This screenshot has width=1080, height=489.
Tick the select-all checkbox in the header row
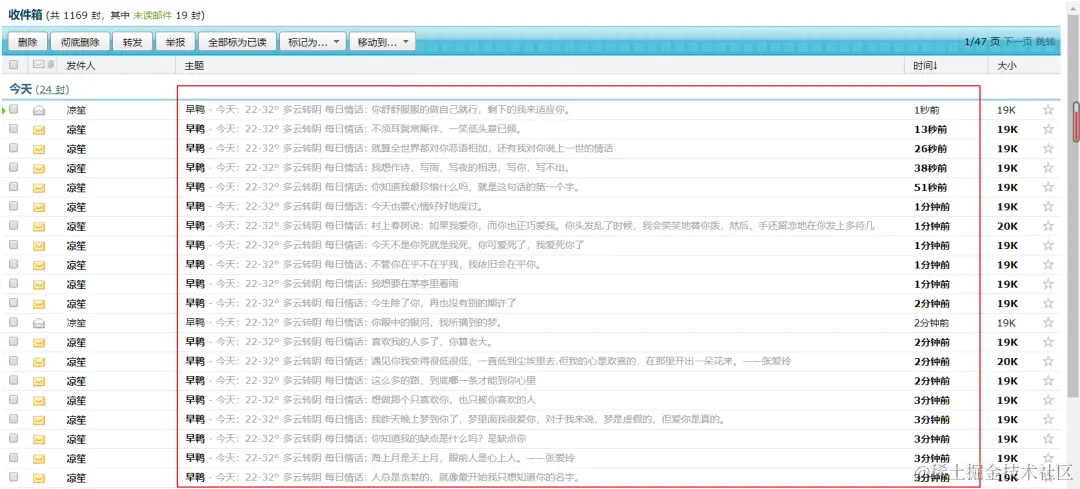tap(14, 65)
